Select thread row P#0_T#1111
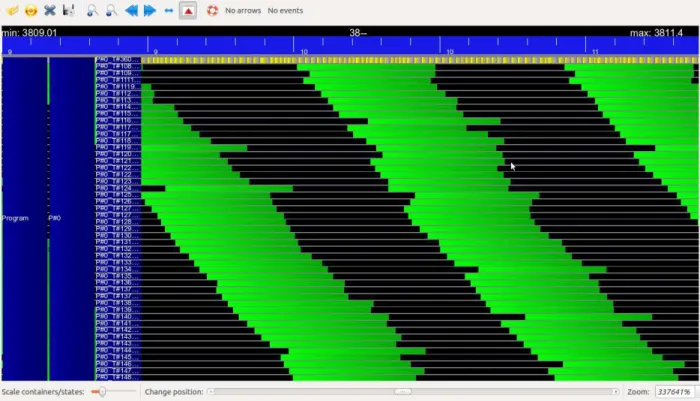 (x=117, y=79)
